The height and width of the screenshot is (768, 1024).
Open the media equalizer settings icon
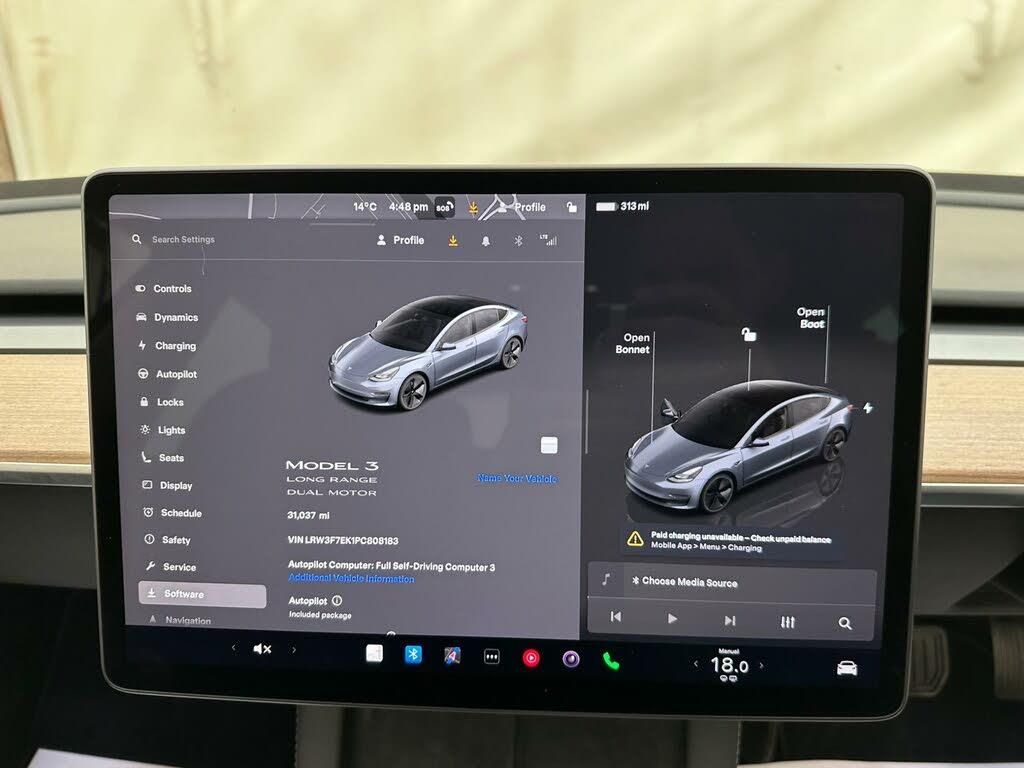coord(788,622)
